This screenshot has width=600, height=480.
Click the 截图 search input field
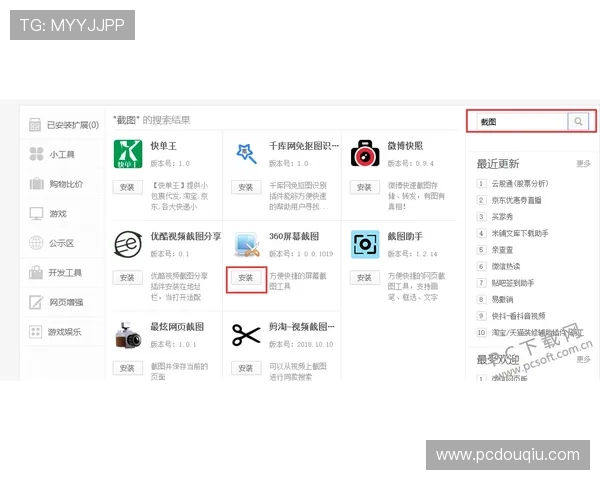pyautogui.click(x=520, y=122)
